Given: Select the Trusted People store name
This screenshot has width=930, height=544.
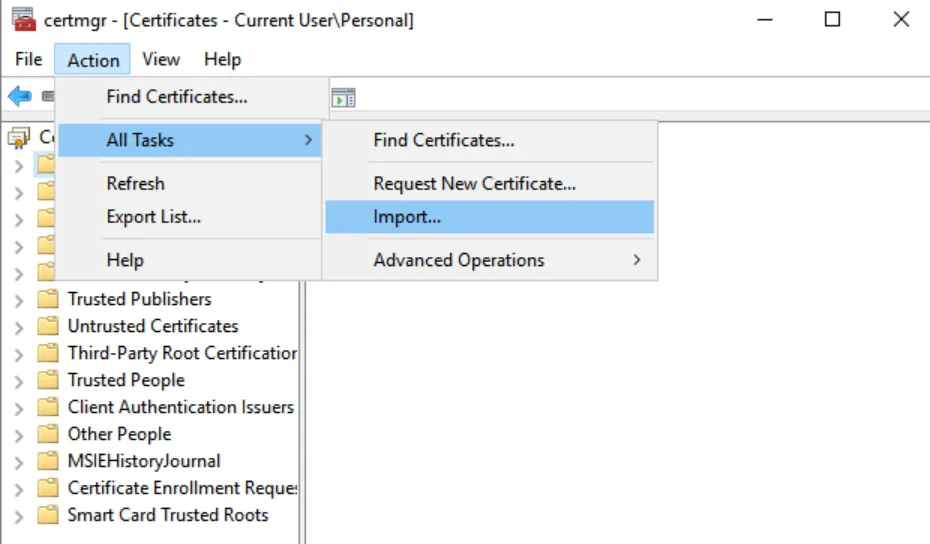Looking at the screenshot, I should pyautogui.click(x=126, y=380).
